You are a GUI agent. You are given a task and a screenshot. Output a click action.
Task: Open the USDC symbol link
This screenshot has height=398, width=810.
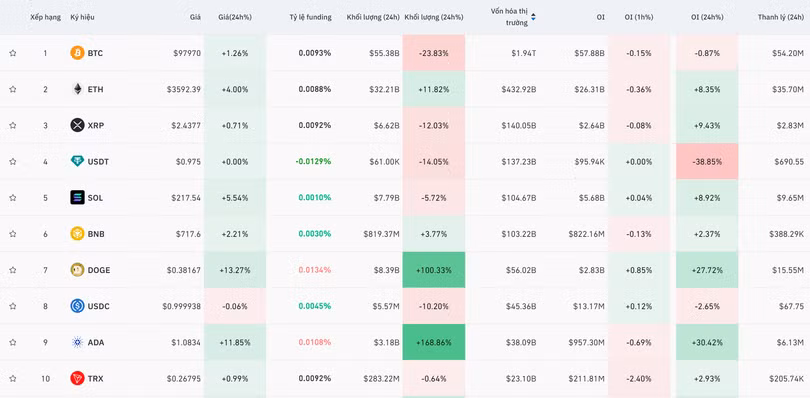pos(98,306)
